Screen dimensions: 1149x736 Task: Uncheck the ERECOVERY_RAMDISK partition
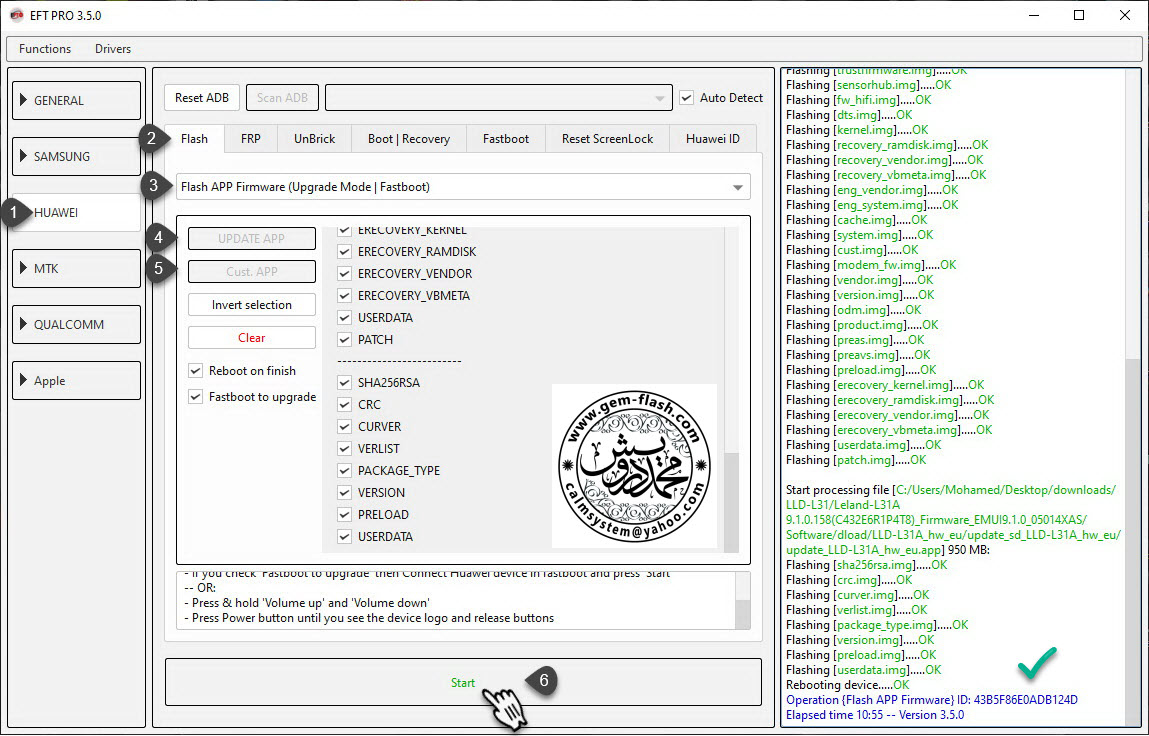tap(344, 251)
